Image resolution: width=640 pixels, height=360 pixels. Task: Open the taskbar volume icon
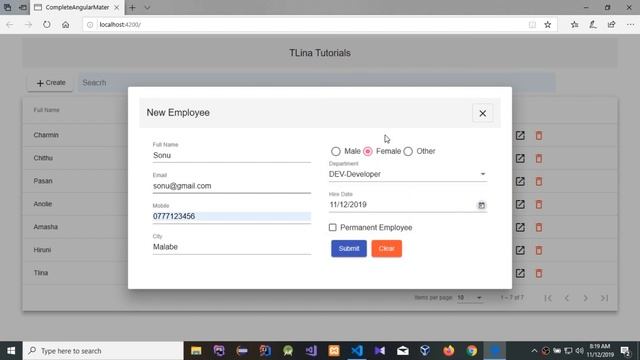click(x=580, y=351)
